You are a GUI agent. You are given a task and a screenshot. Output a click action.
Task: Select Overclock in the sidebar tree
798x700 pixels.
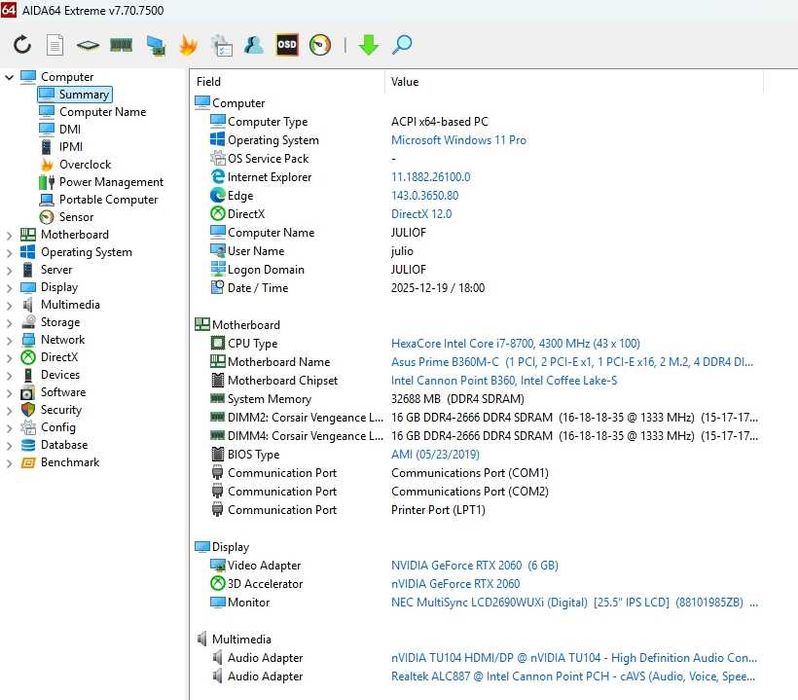click(x=85, y=165)
